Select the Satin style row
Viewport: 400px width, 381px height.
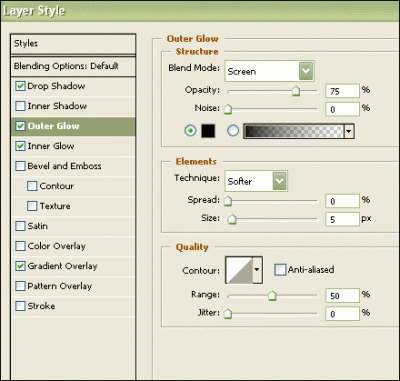pyautogui.click(x=73, y=226)
